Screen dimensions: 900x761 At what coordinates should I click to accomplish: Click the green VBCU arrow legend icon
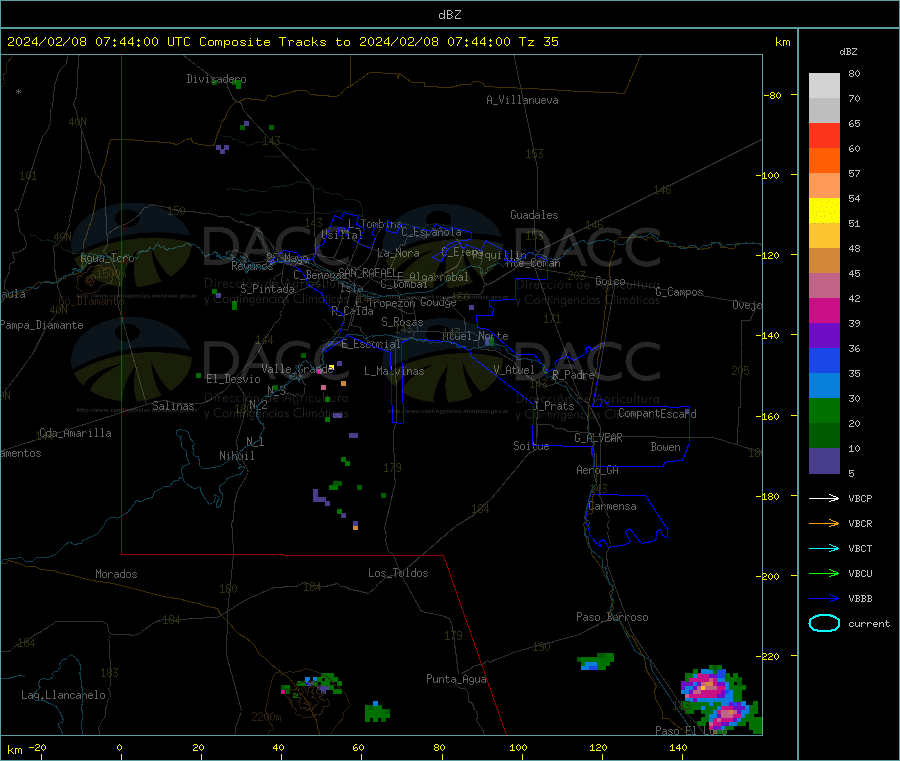coord(824,573)
